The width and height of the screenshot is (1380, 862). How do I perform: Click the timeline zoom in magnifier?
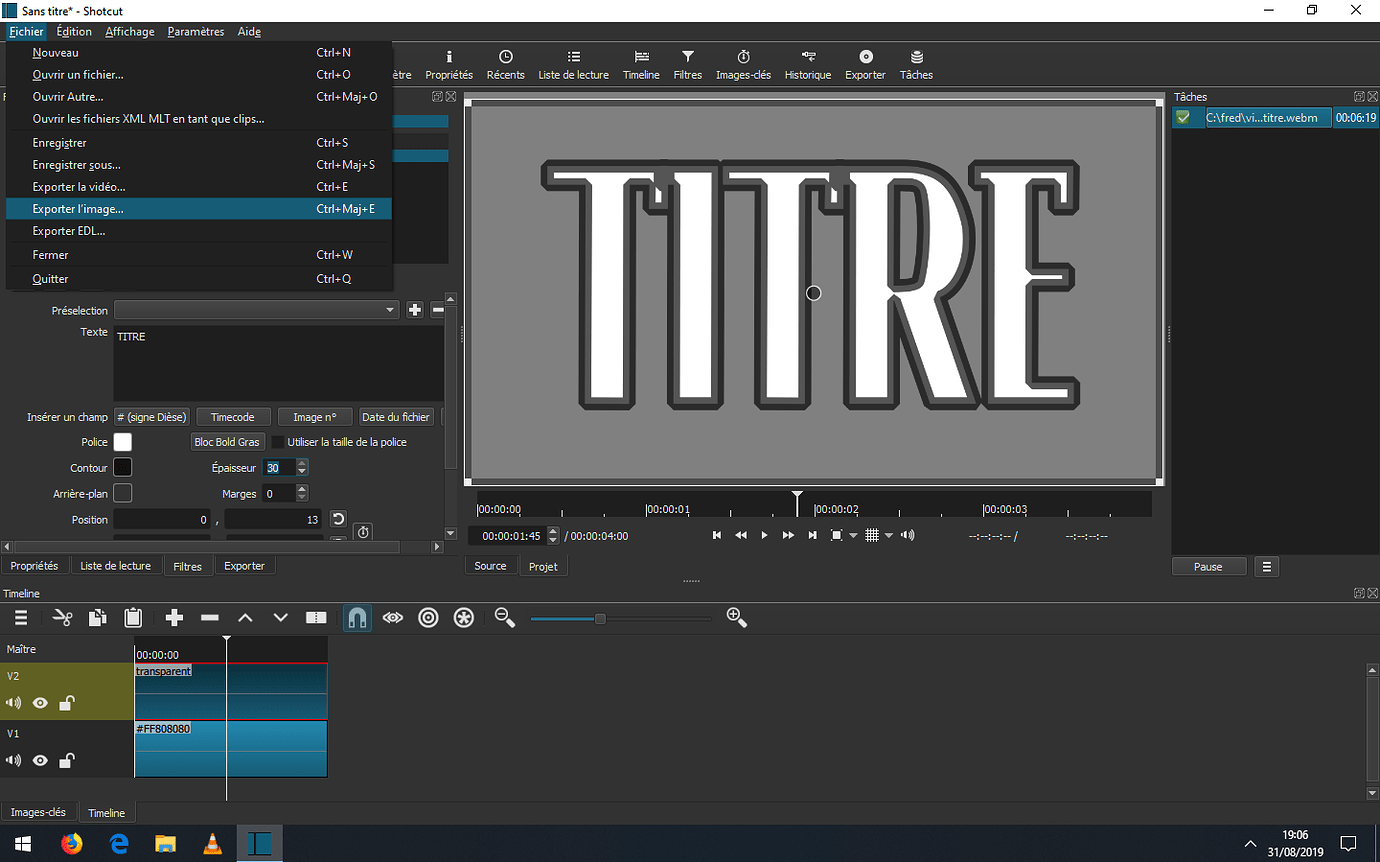pos(737,618)
